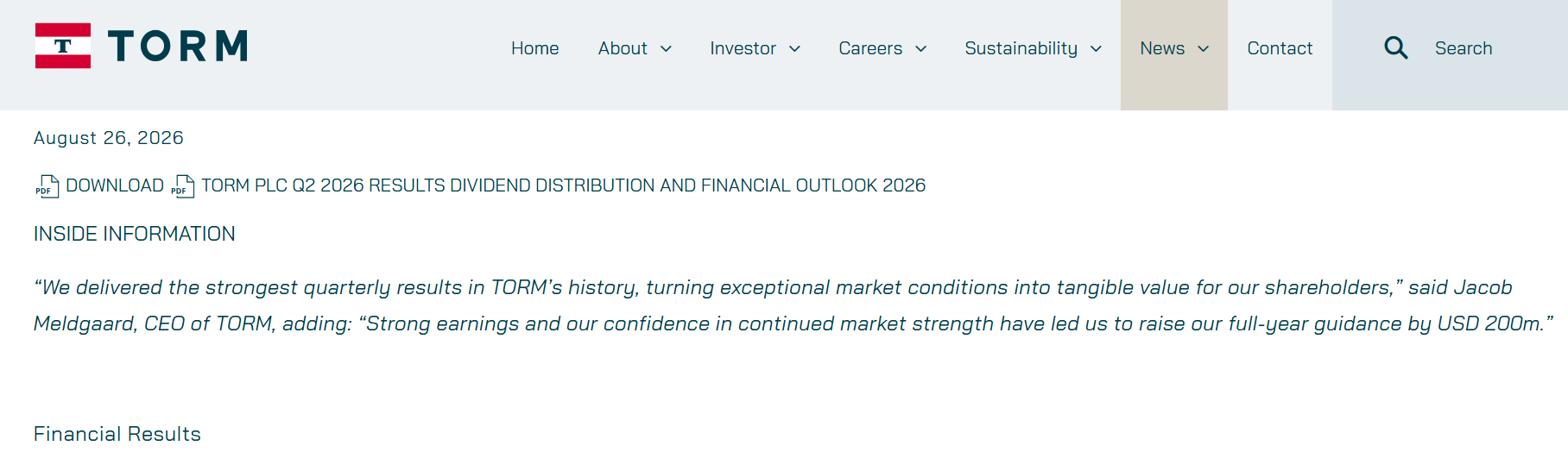Go to the Home page
The width and height of the screenshot is (1568, 471).
point(534,48)
